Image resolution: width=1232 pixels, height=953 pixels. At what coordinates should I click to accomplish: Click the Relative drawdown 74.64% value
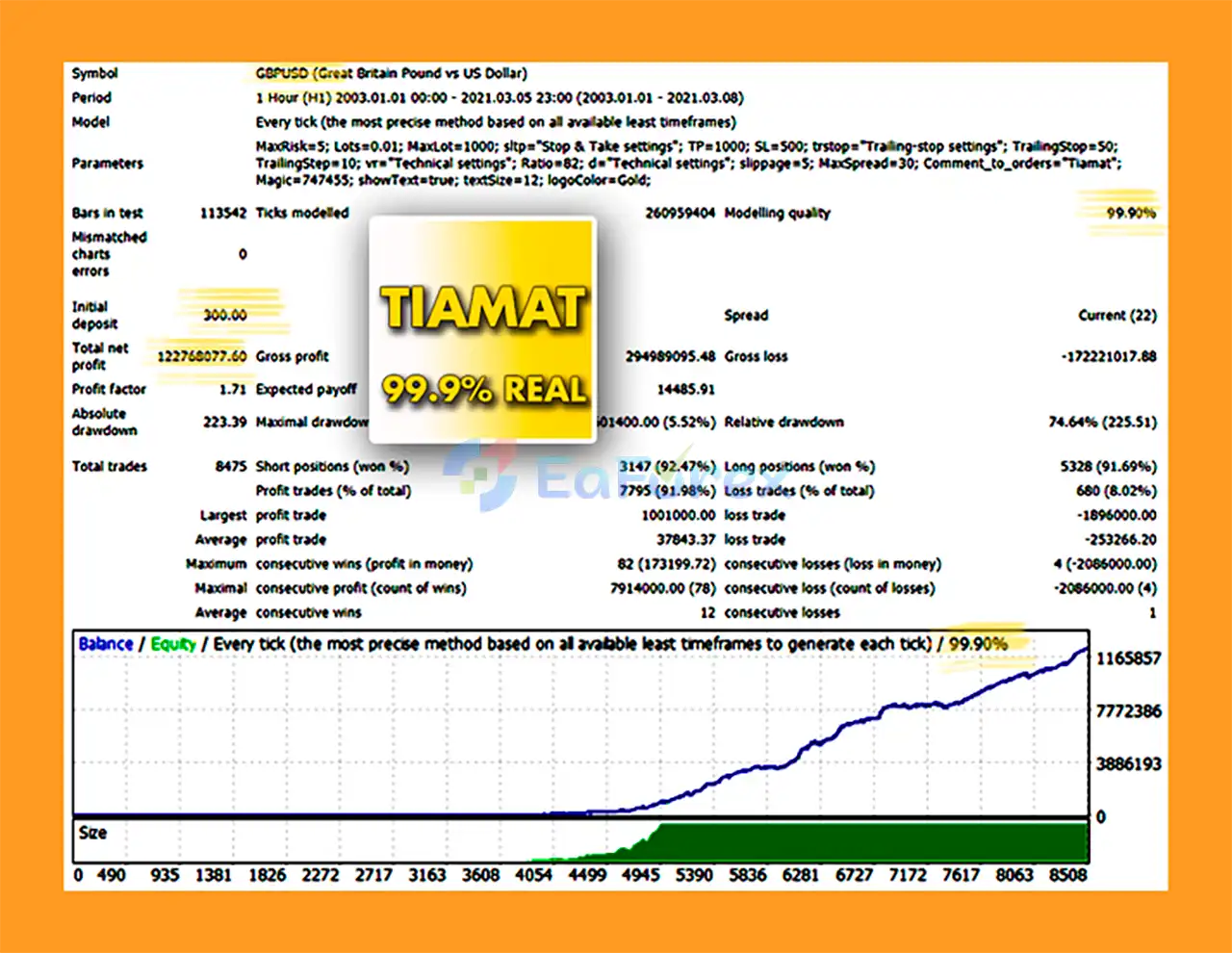(x=1102, y=422)
